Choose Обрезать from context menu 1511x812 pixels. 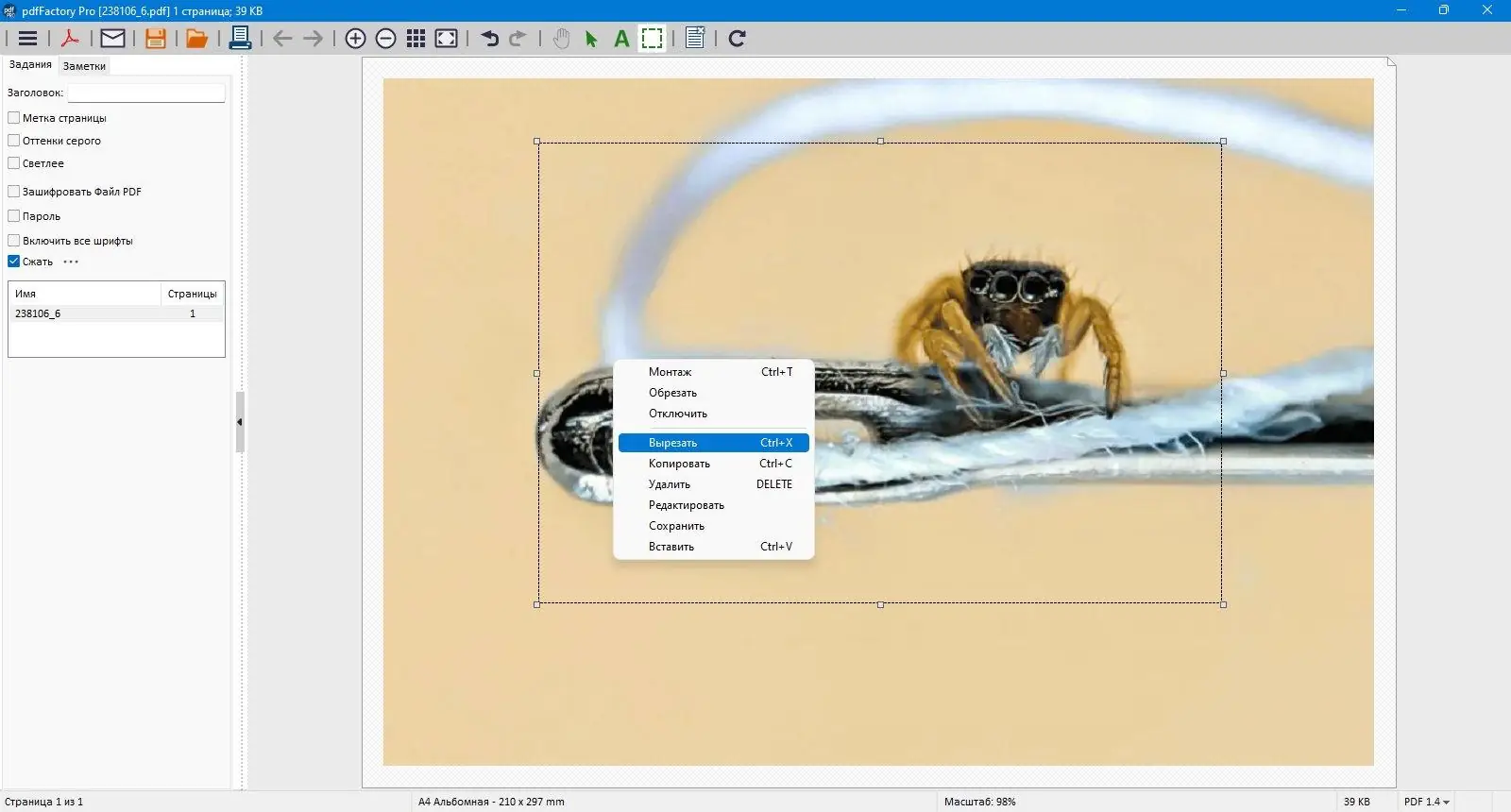click(714, 393)
